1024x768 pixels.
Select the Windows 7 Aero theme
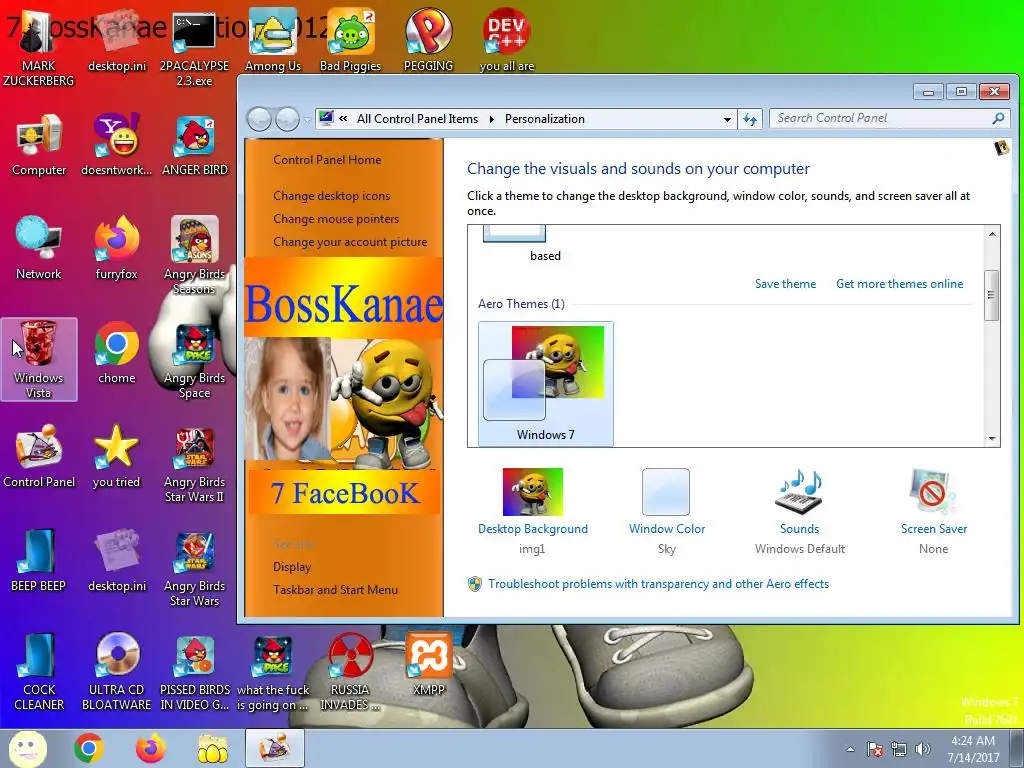click(545, 383)
